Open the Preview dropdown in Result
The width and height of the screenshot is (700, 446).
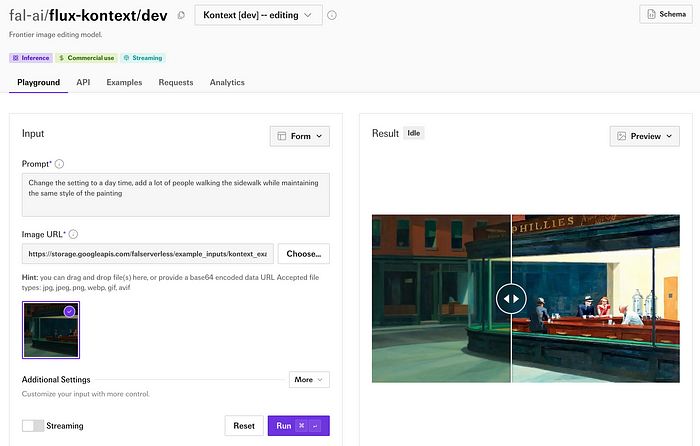pyautogui.click(x=645, y=136)
